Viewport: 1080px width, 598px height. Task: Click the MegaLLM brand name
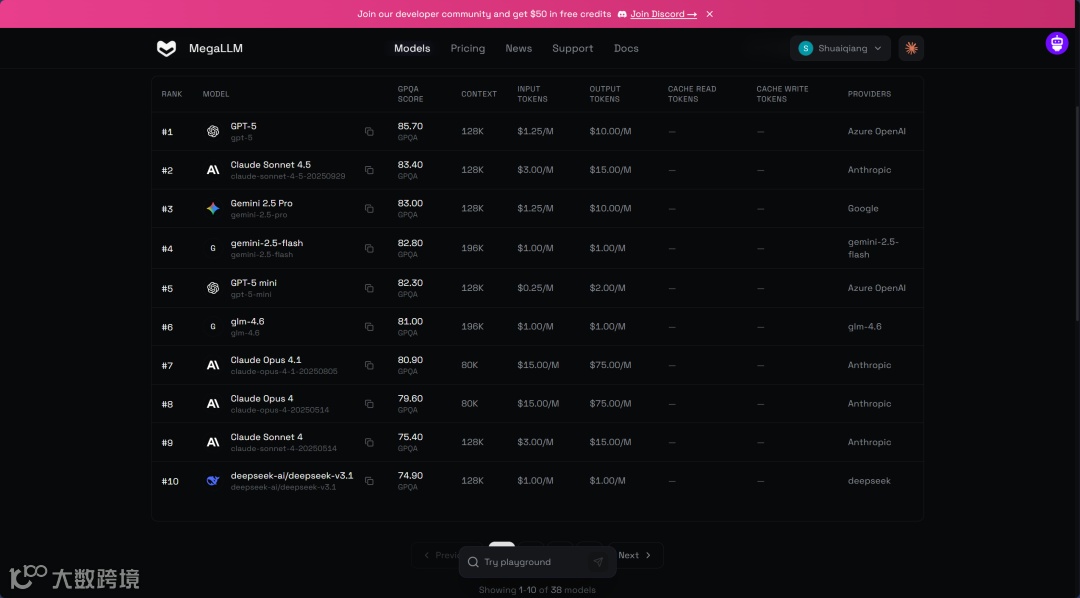pos(216,48)
